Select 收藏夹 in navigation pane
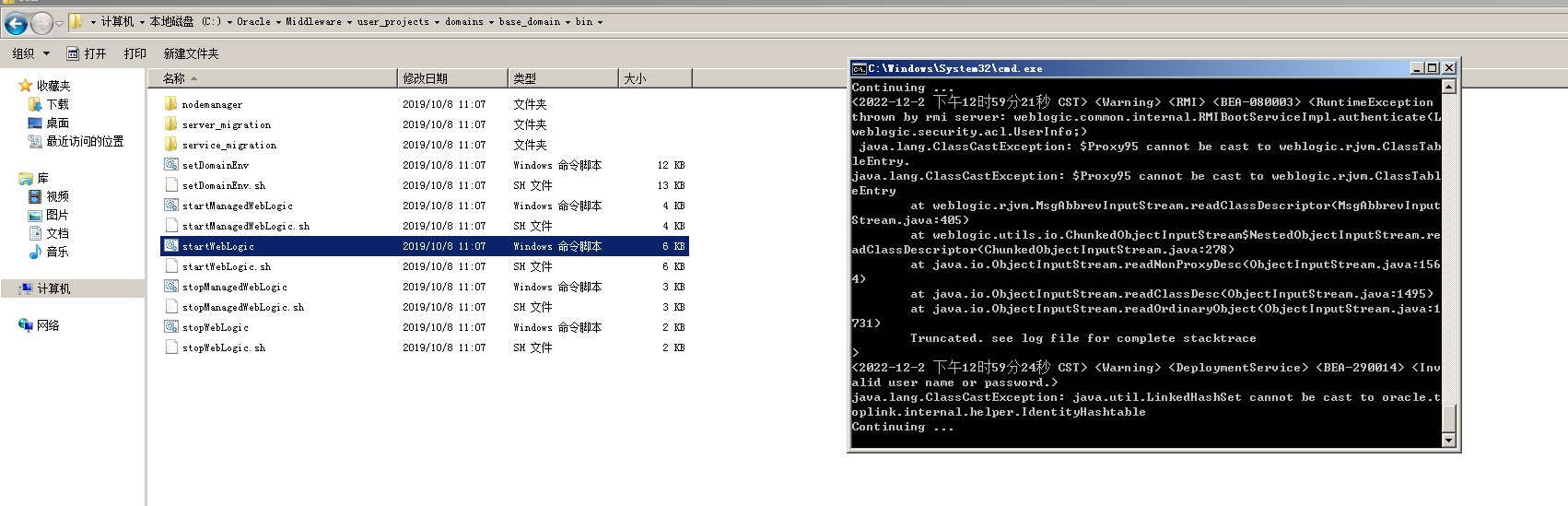 (x=53, y=86)
